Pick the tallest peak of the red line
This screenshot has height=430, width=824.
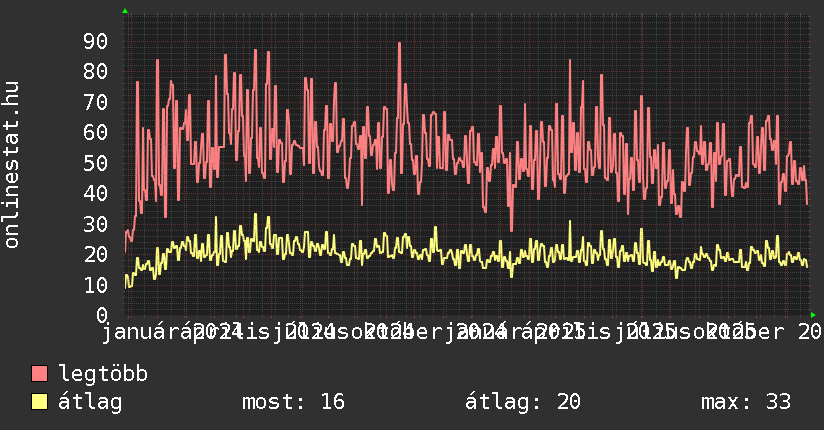tap(399, 43)
